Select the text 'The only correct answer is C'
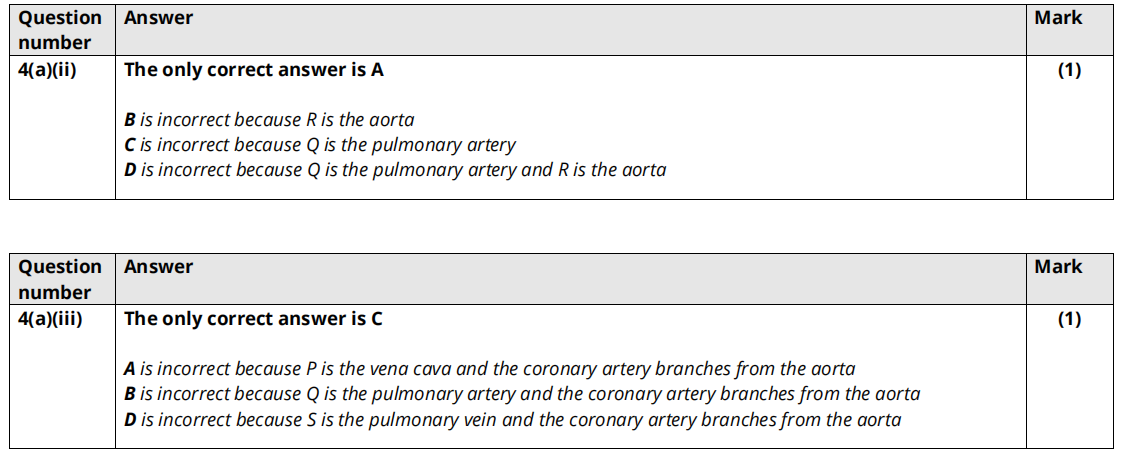 coord(253,319)
